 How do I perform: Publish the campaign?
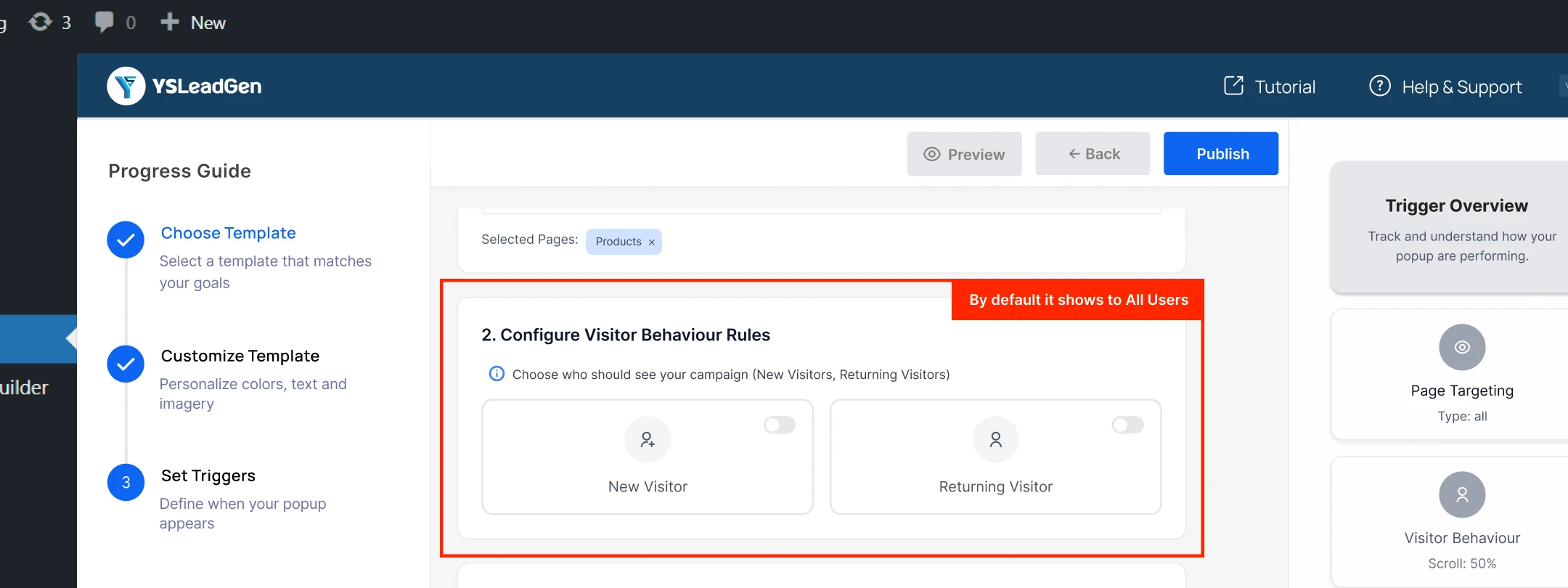1221,154
